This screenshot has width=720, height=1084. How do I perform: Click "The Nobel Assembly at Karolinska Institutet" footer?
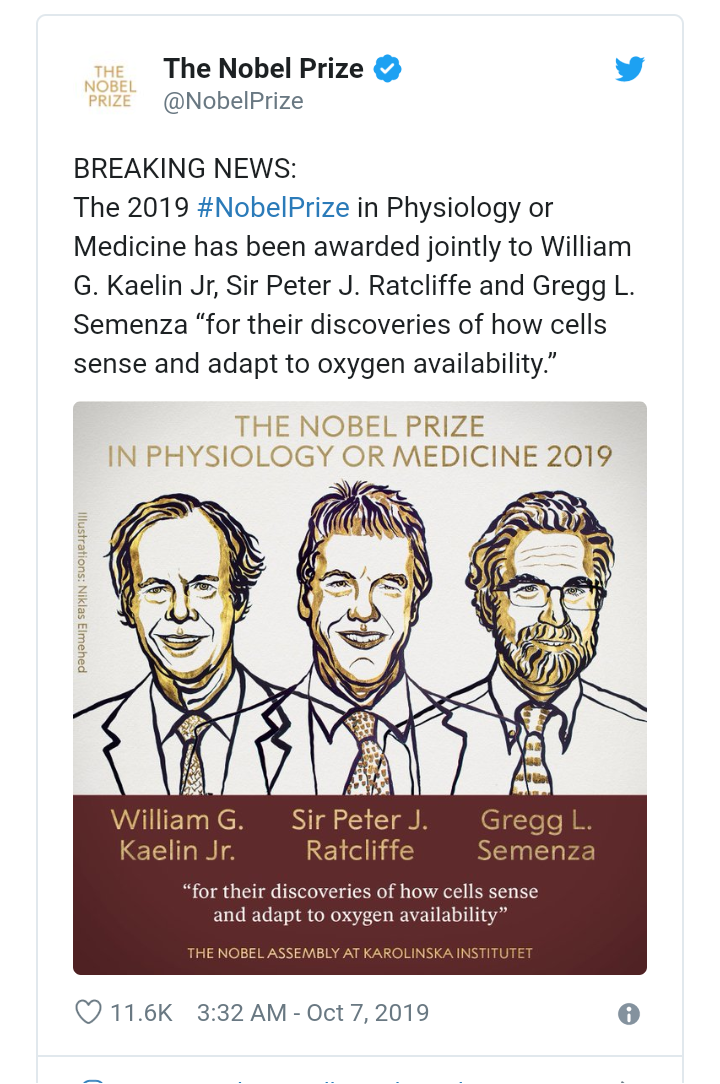click(x=360, y=953)
